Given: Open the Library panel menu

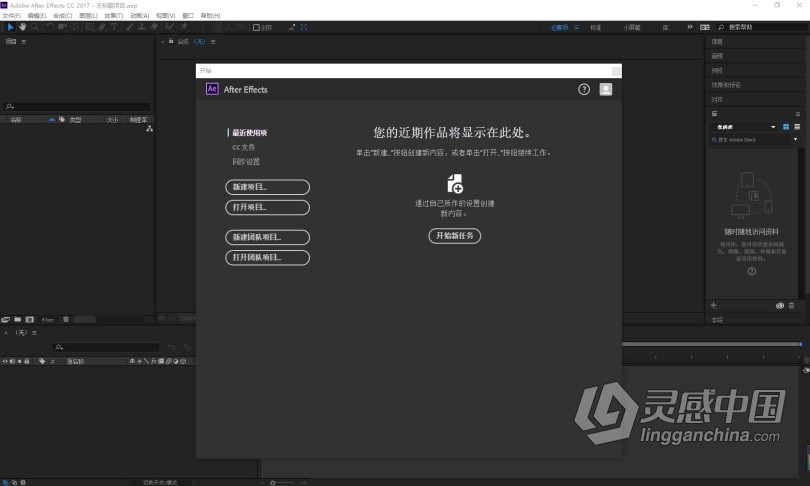Looking at the screenshot, I should [x=798, y=114].
